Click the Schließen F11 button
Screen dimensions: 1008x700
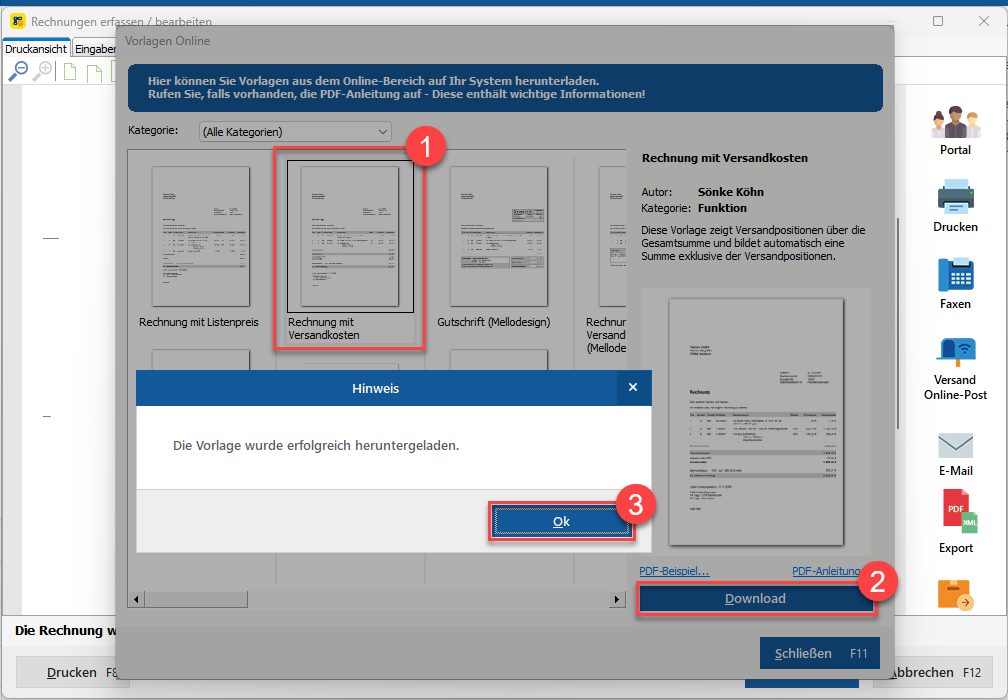click(820, 653)
